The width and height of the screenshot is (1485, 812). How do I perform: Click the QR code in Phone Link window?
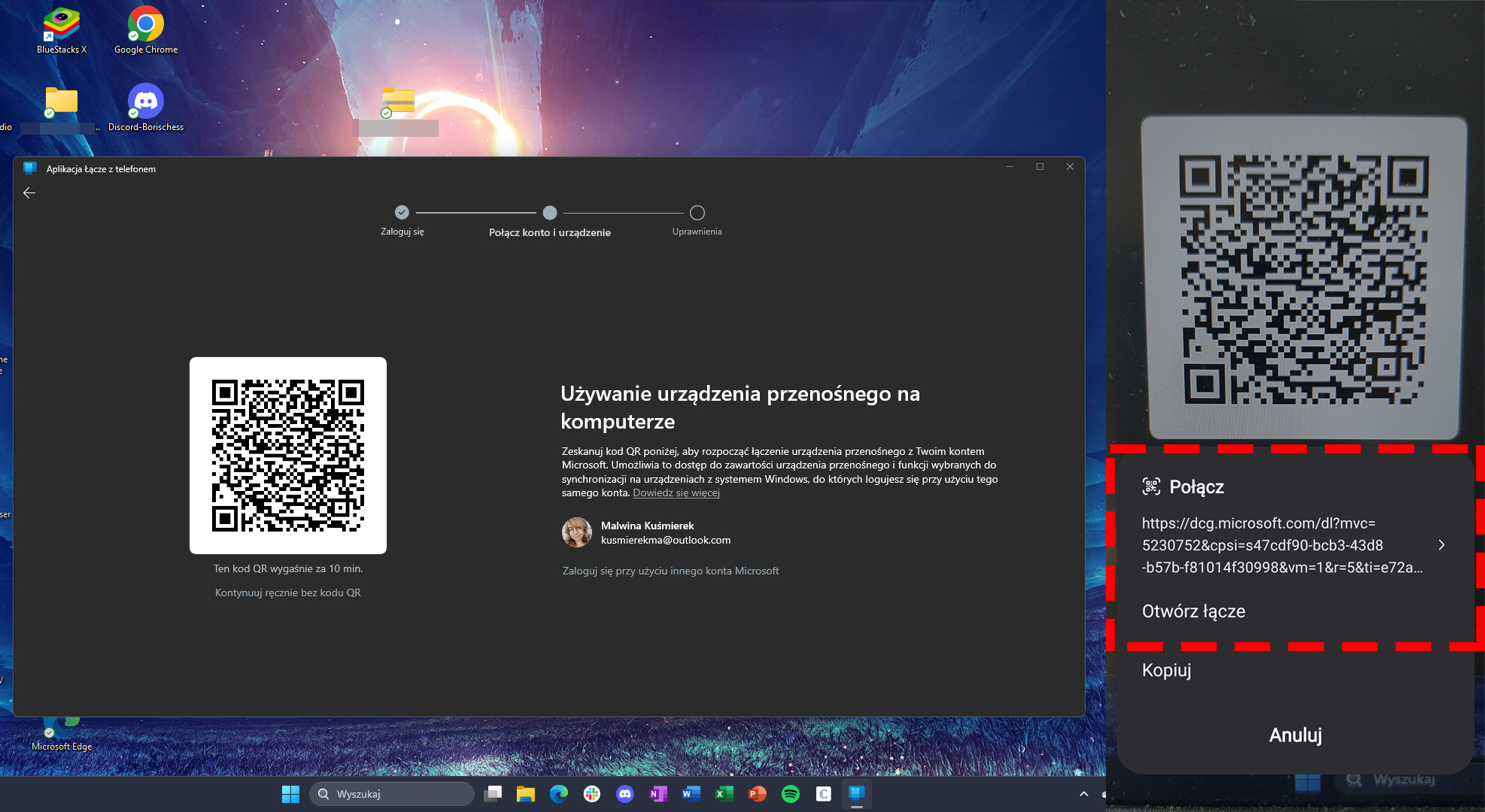pyautogui.click(x=288, y=456)
